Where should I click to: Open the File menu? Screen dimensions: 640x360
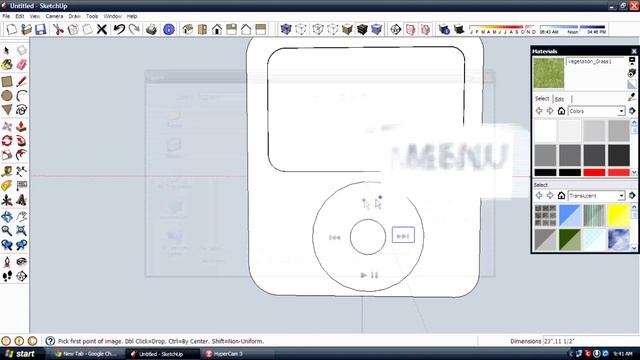click(x=6, y=16)
